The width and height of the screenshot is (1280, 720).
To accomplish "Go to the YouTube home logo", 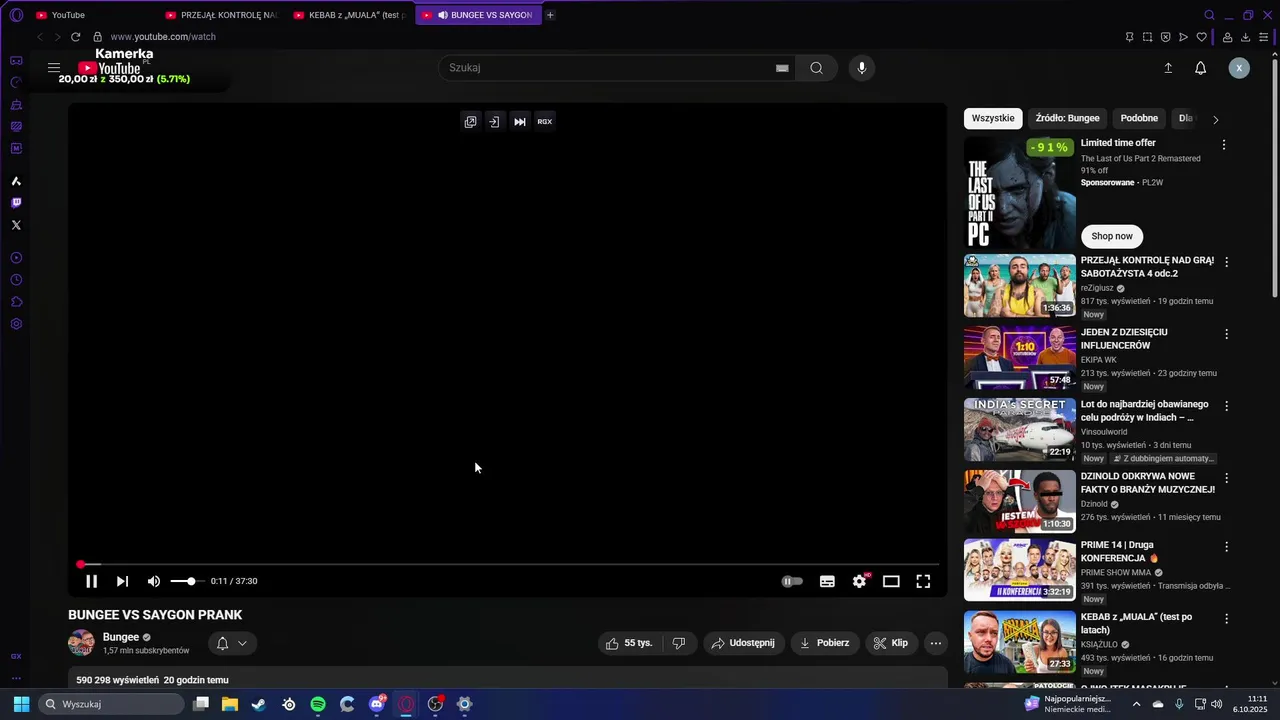I will pyautogui.click(x=109, y=68).
